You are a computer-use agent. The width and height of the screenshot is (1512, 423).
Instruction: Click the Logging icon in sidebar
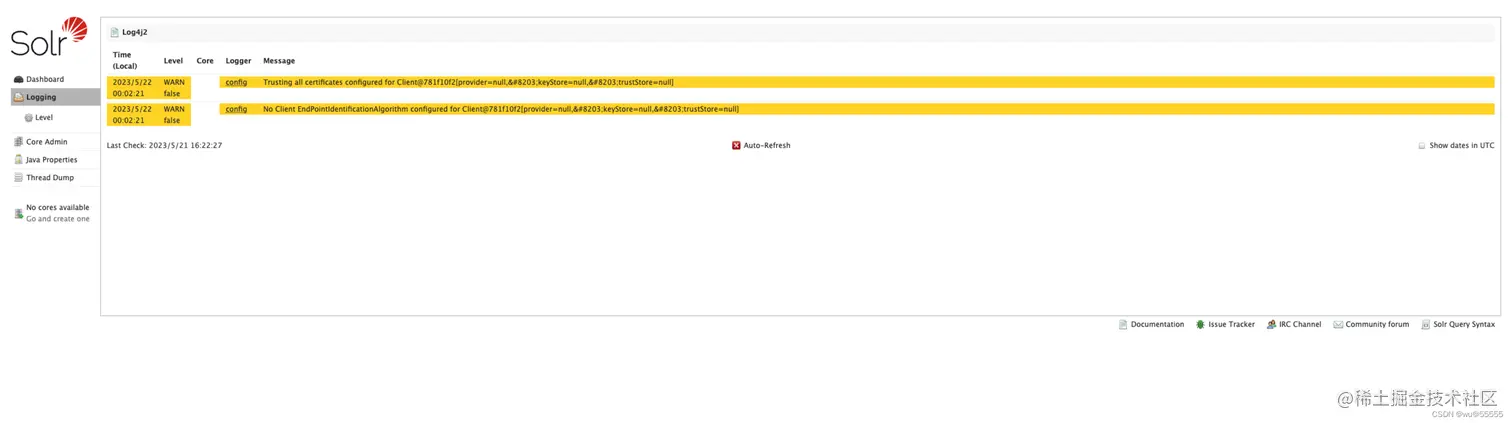point(18,97)
